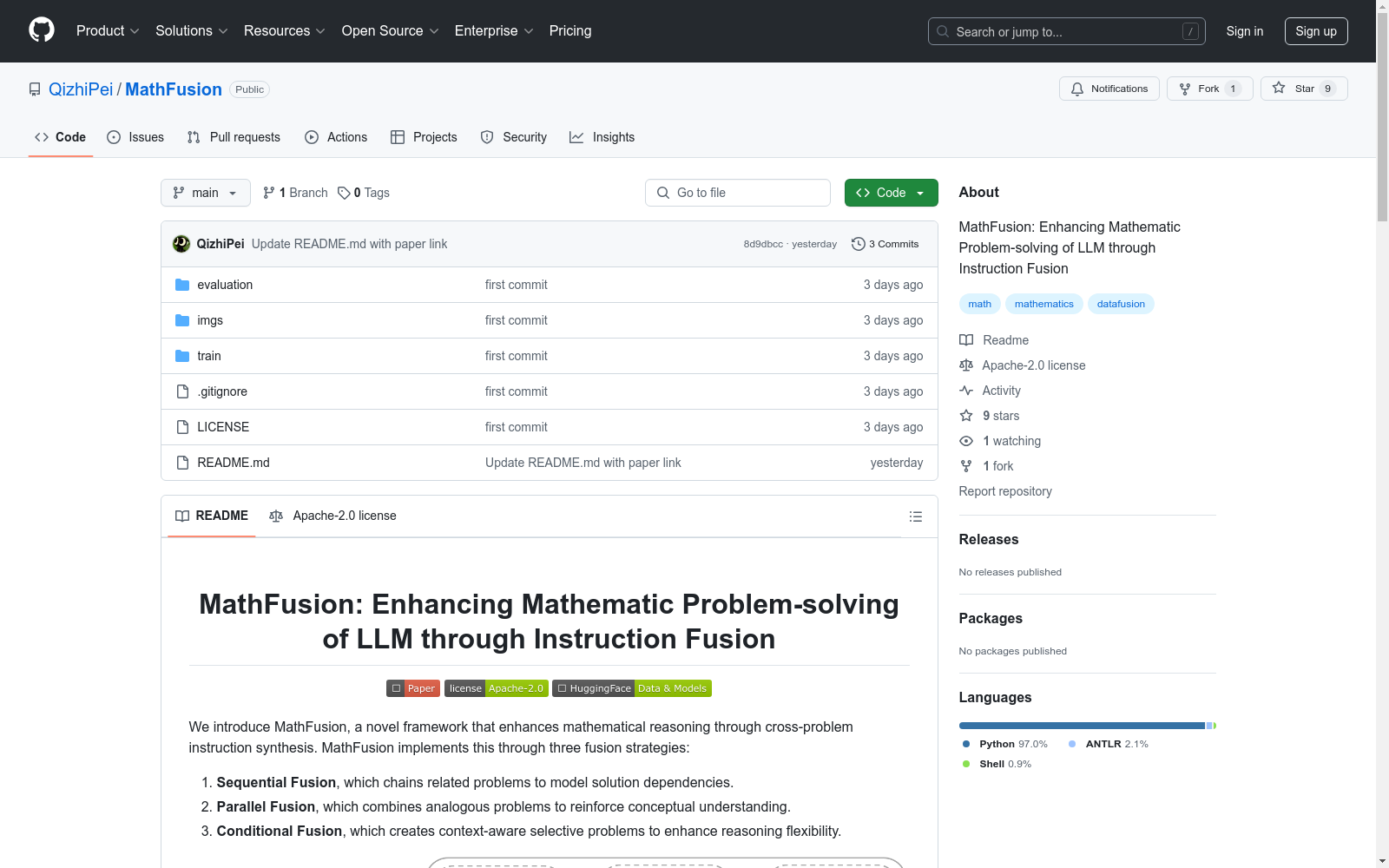1389x868 pixels.
Task: Click the Report repository link
Action: [1005, 491]
